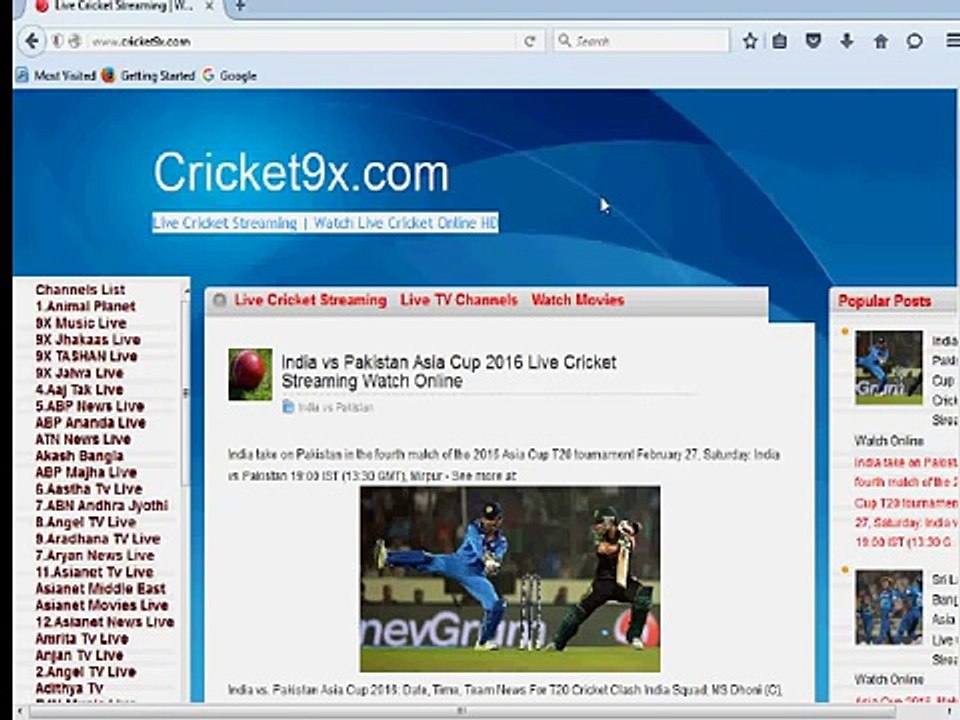Open 7.Aryan News Live channel
Image resolution: width=960 pixels, height=720 pixels.
coord(95,555)
